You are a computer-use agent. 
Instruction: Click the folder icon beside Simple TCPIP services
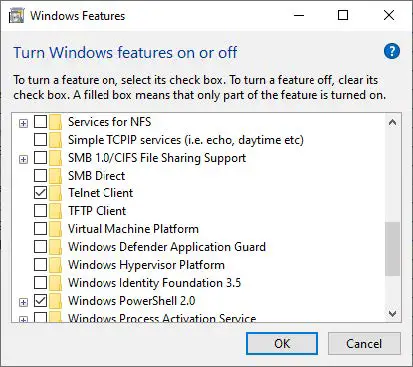pyautogui.click(x=56, y=140)
